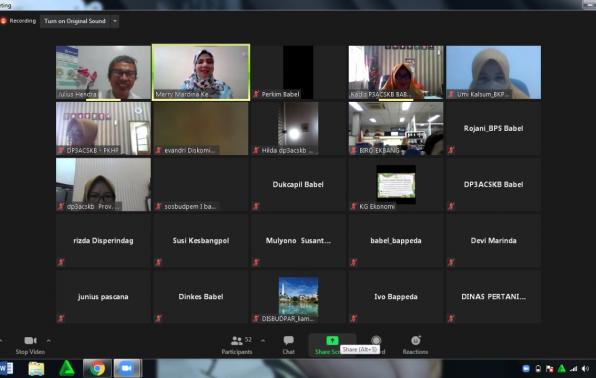Screen dimensions: 596x378
Task: Expand the caret next to Participants
Action: pos(263,340)
